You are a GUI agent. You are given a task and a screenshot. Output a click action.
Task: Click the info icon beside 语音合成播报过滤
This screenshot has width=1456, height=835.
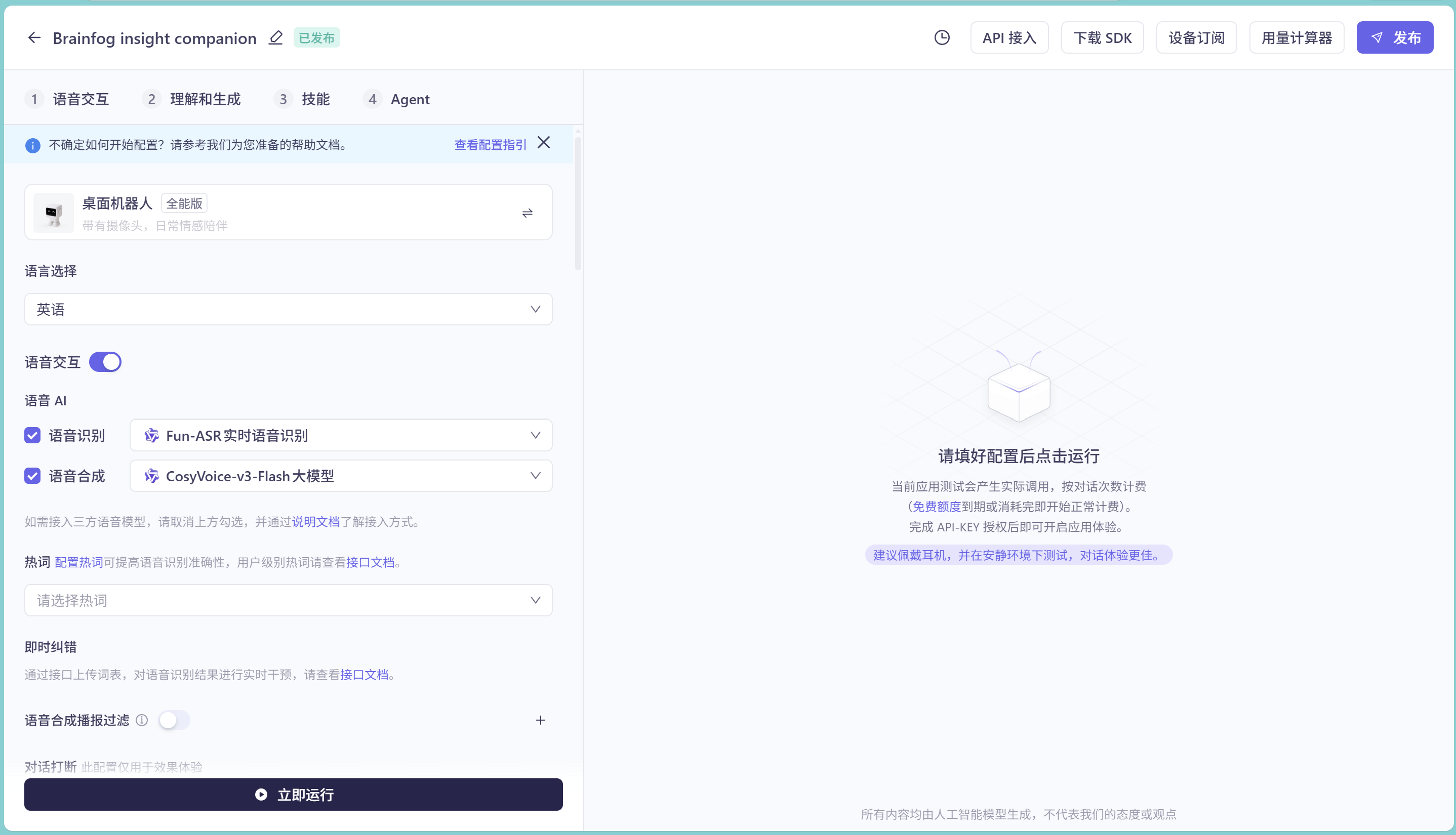pyautogui.click(x=142, y=720)
